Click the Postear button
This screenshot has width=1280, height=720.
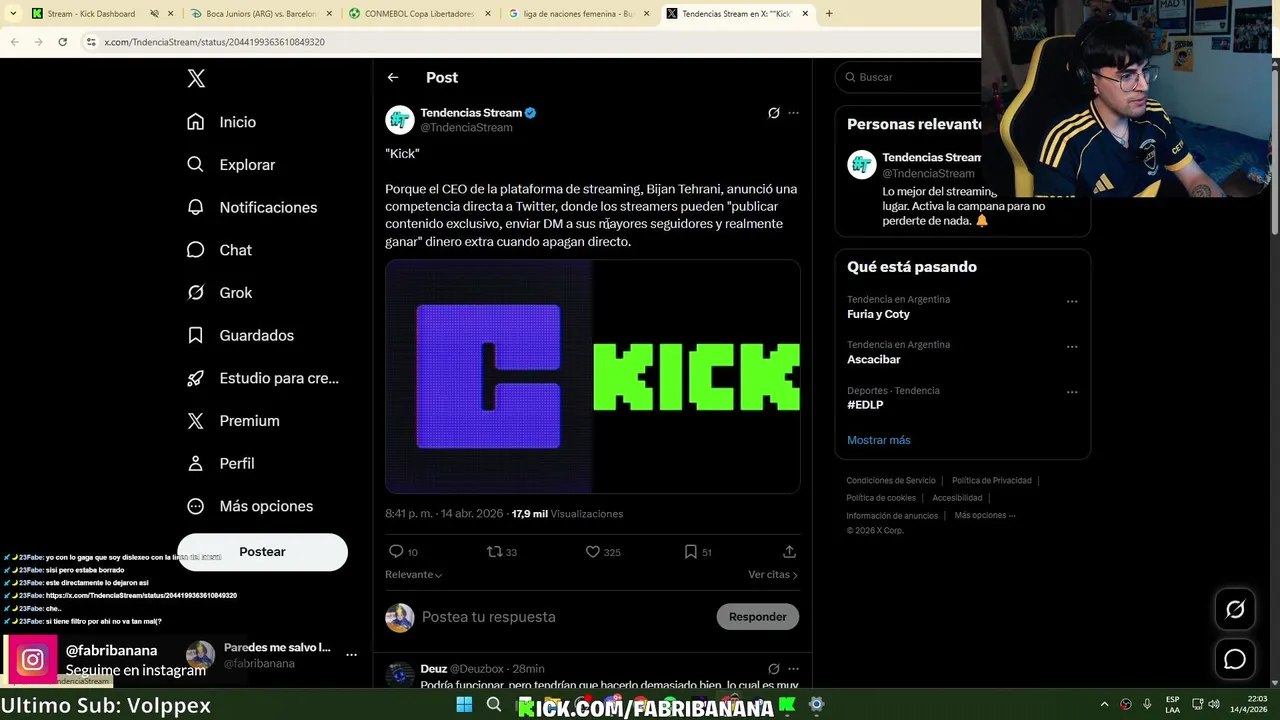[x=262, y=552]
